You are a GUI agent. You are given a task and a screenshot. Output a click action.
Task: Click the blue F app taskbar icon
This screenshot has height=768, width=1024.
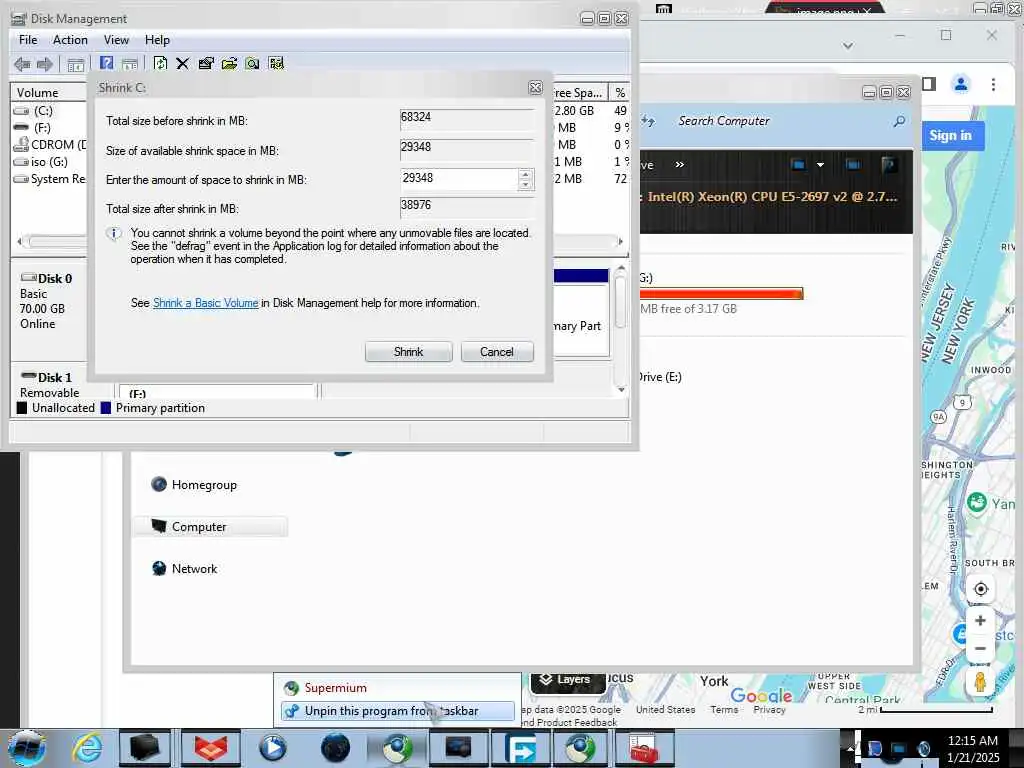[520, 748]
